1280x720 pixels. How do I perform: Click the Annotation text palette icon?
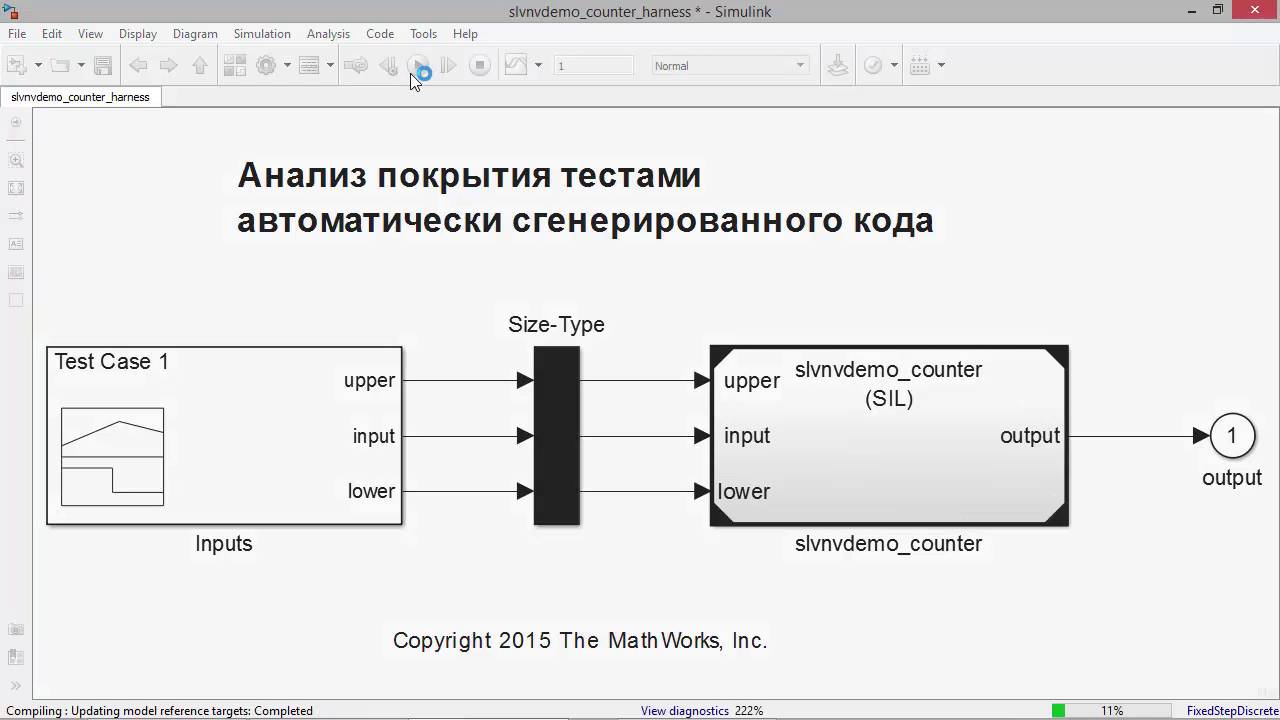click(16, 244)
